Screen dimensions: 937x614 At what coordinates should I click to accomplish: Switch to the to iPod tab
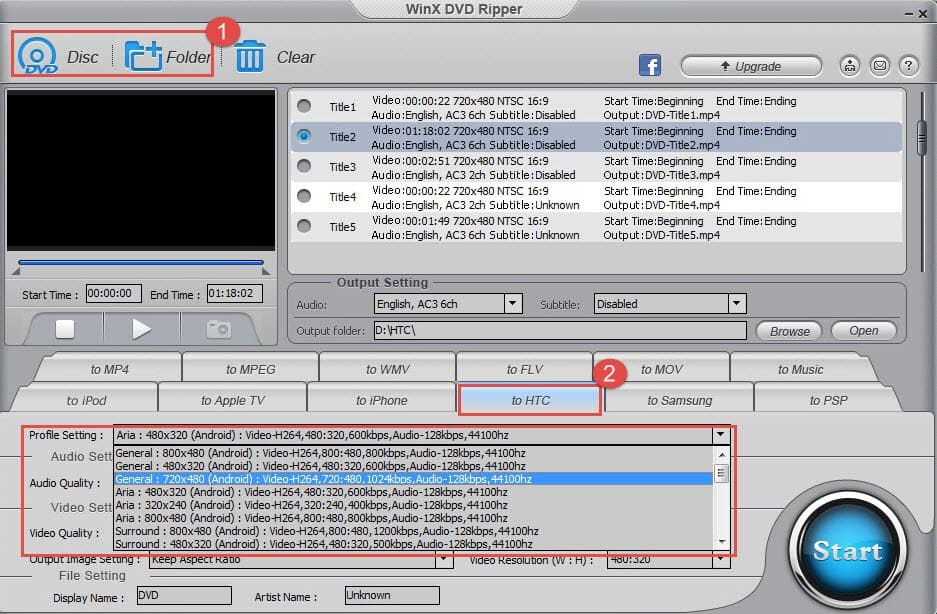point(86,401)
